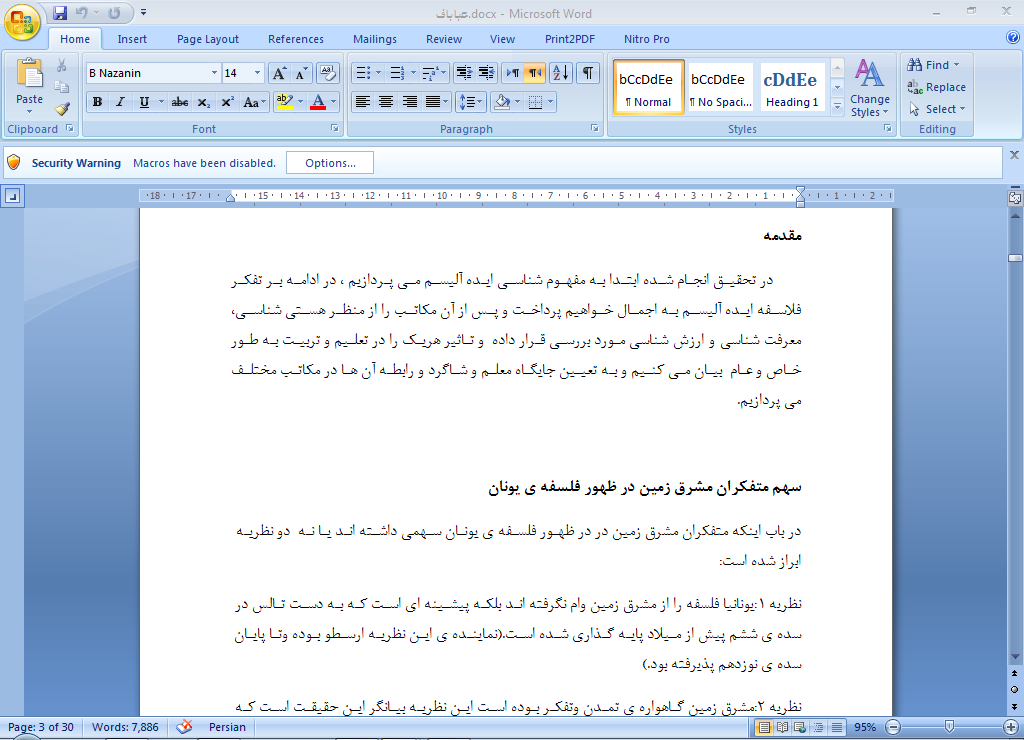
Task: Click the Replace button in Editing group
Action: click(x=936, y=87)
